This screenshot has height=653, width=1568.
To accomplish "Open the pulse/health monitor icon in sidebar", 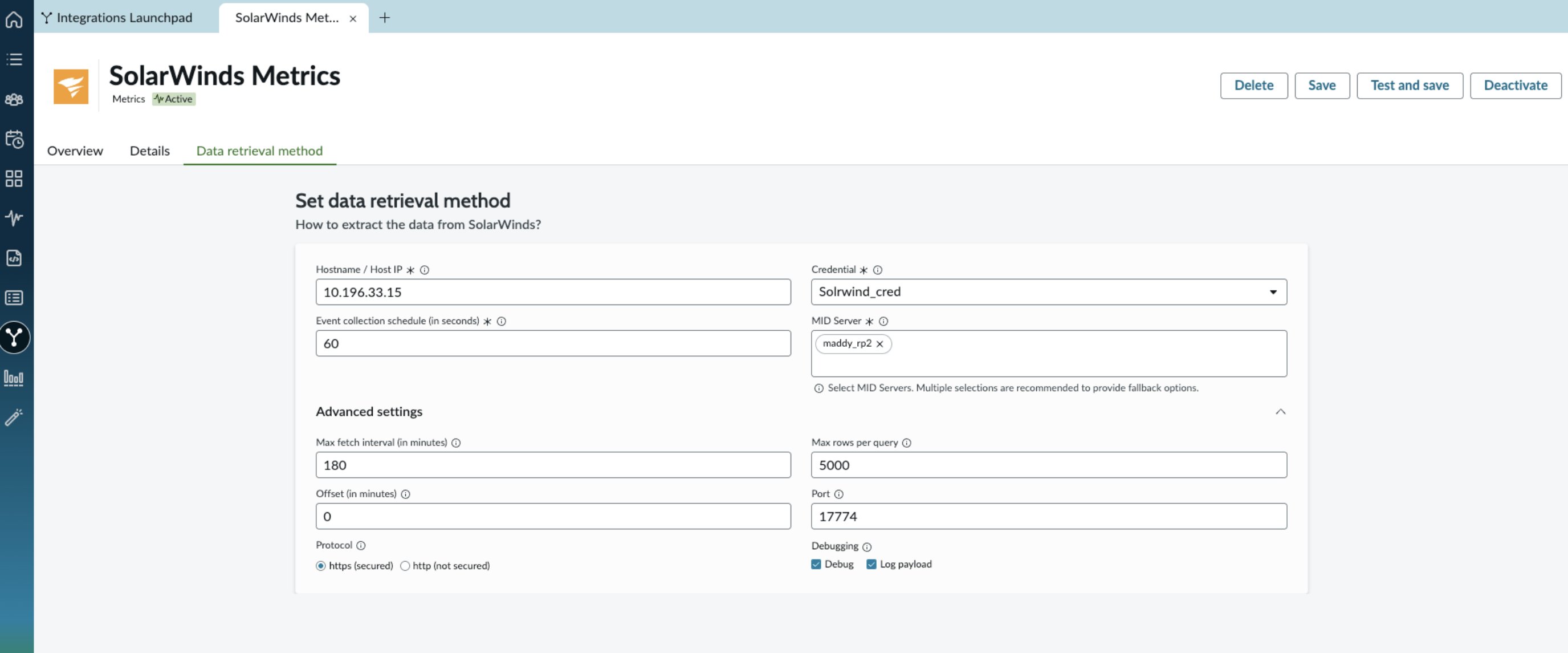I will click(x=14, y=217).
